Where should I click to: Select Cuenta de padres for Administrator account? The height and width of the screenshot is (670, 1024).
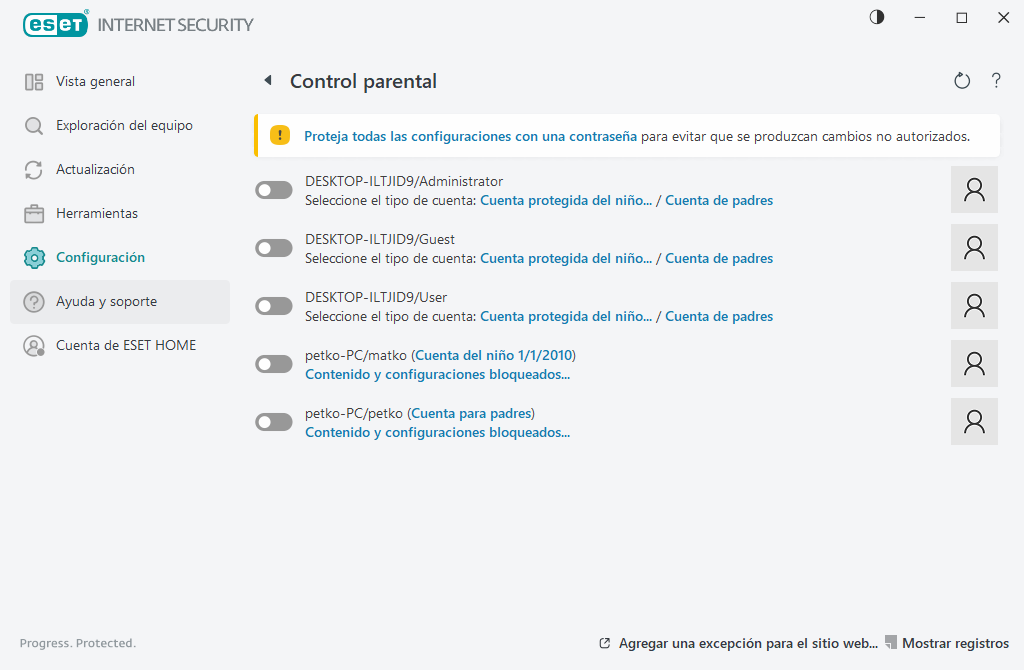pos(719,200)
